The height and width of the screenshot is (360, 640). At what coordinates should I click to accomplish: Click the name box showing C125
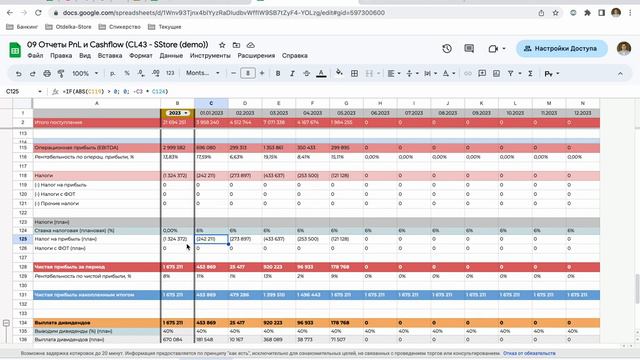point(24,91)
